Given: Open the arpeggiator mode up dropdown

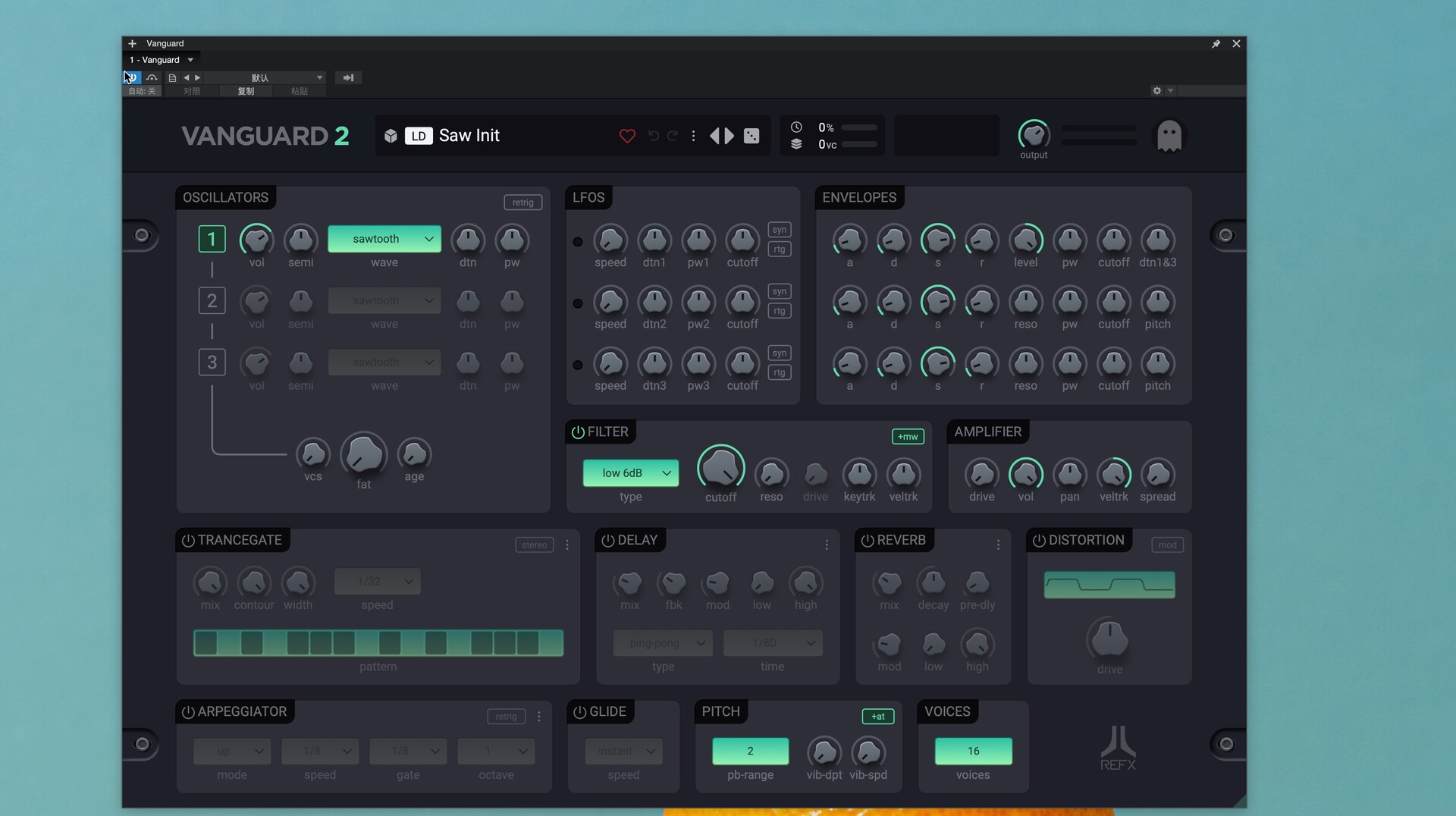Looking at the screenshot, I should point(232,752).
